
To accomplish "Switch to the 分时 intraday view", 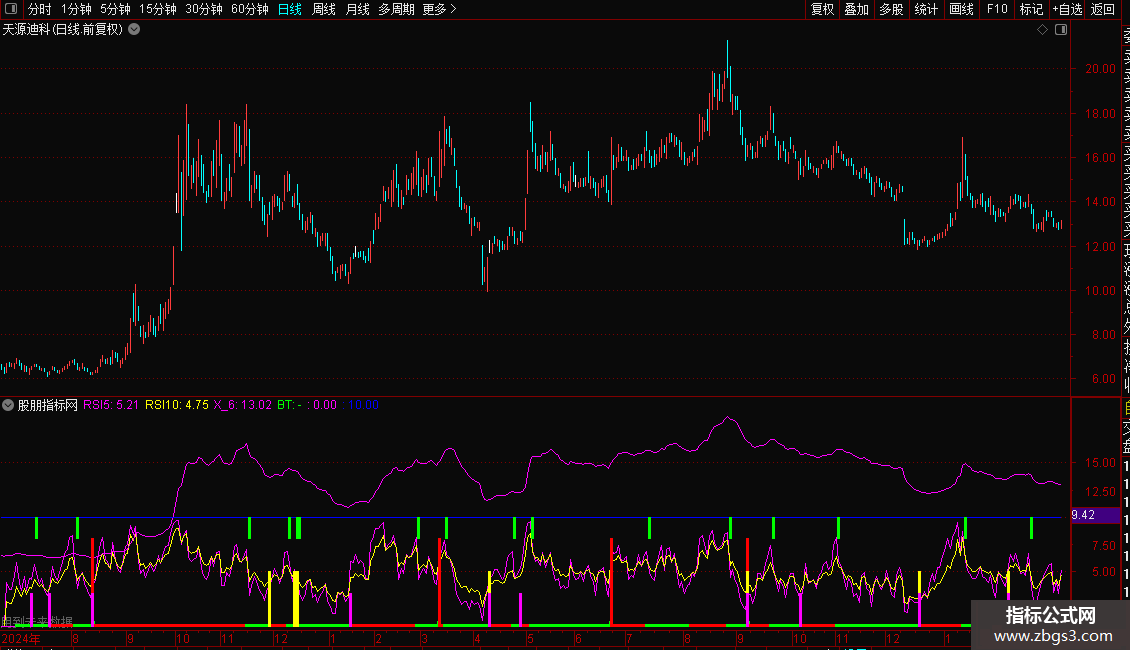I will [x=39, y=9].
